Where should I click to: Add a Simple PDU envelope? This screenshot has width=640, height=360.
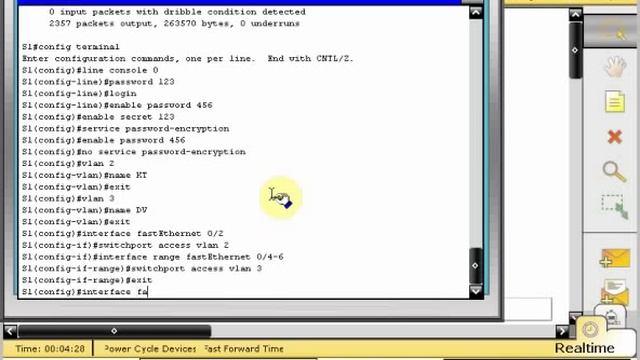[x=615, y=259]
